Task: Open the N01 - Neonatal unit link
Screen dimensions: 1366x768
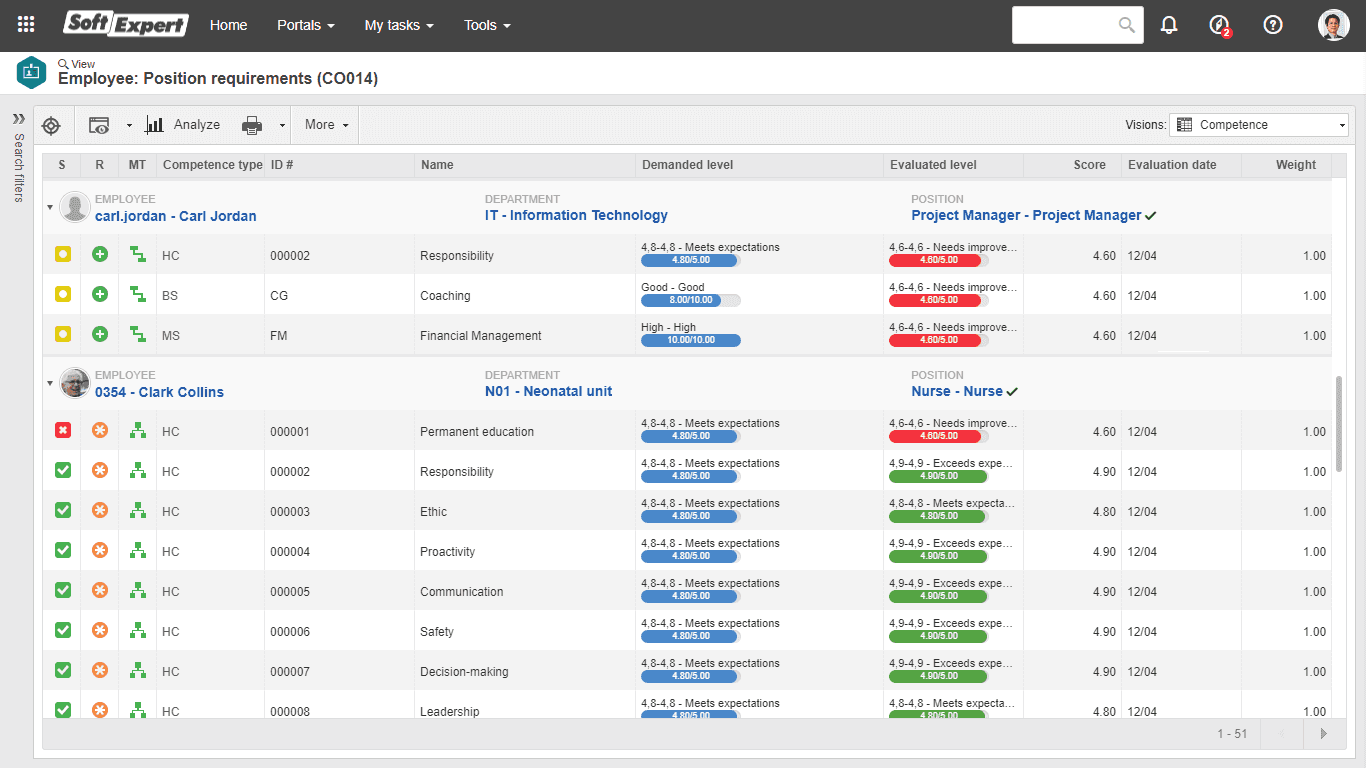Action: tap(548, 391)
